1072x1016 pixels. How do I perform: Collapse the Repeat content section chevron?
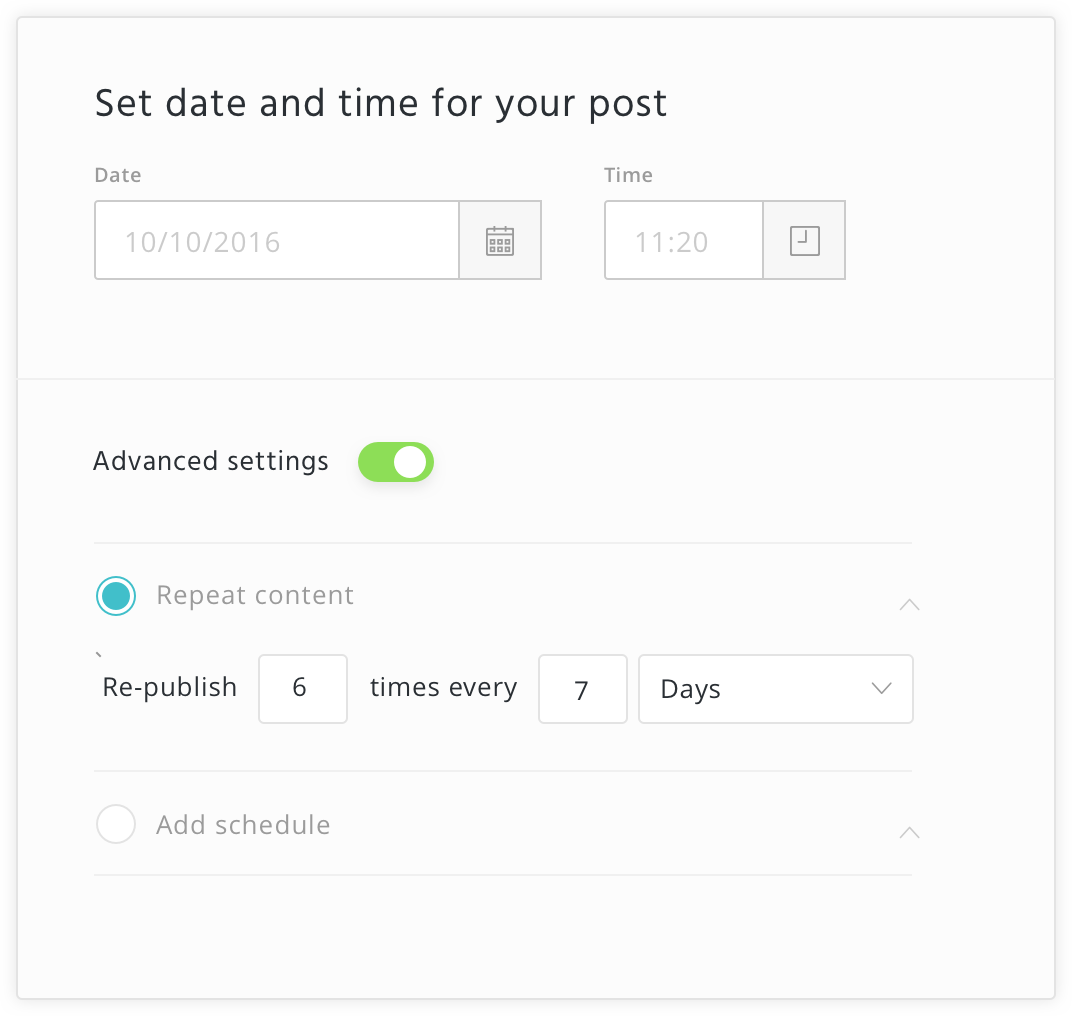[x=908, y=604]
